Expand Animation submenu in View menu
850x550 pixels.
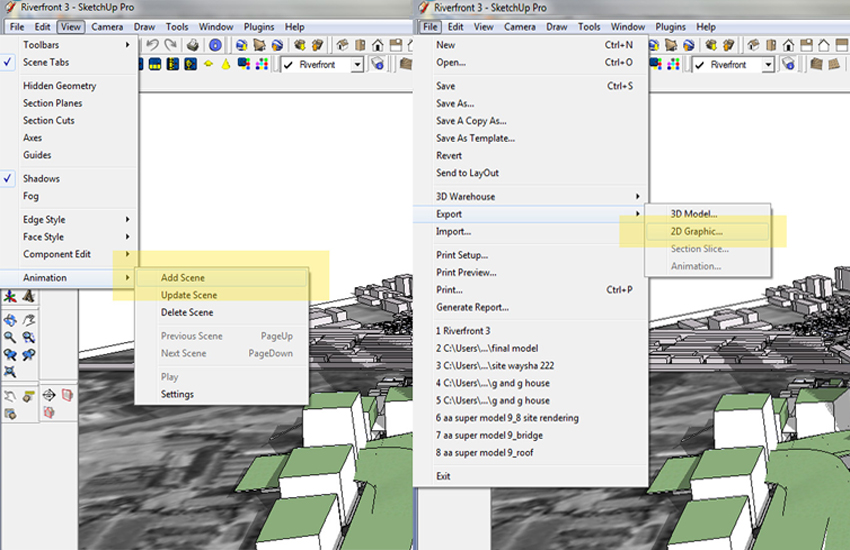click(69, 277)
